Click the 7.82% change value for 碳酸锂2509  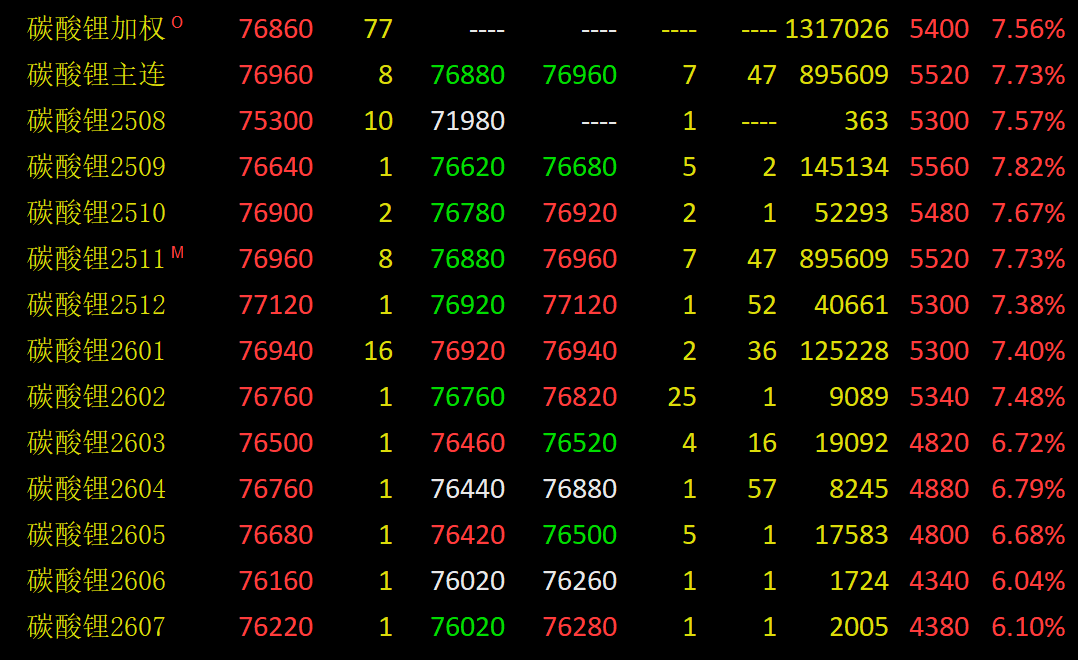click(1028, 167)
